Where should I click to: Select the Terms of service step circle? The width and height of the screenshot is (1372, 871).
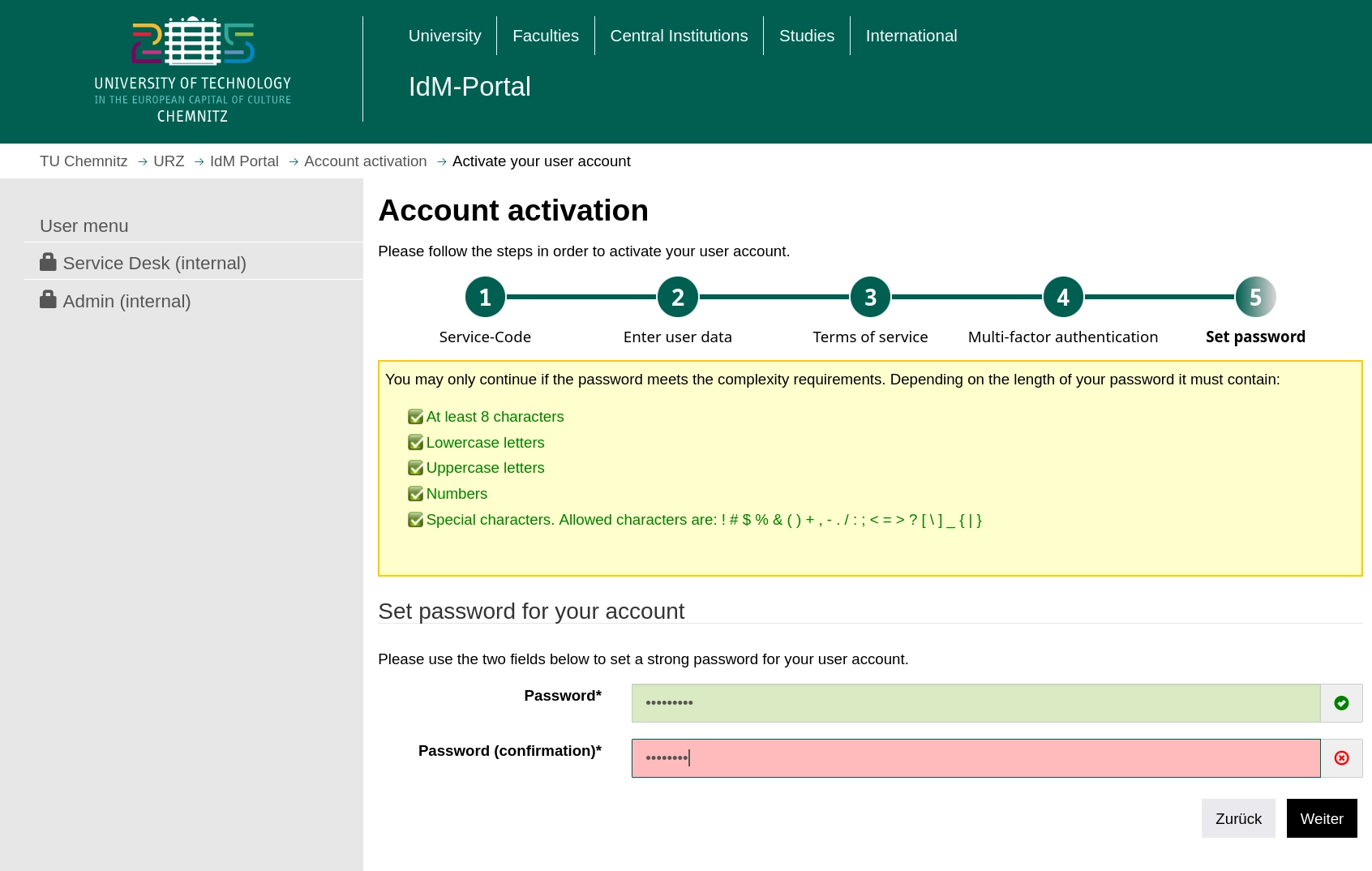point(870,296)
